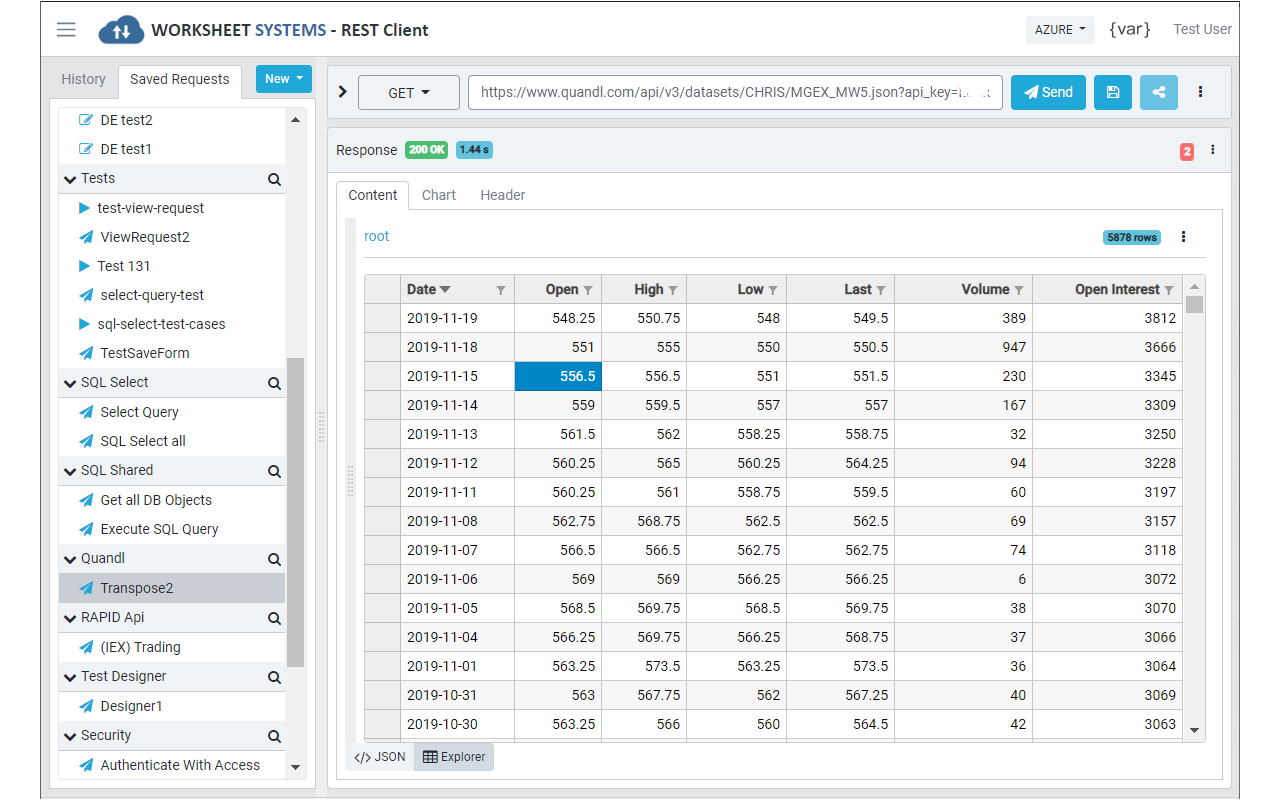Collapse the SQL Select folder
This screenshot has height=800, width=1280.
click(70, 383)
